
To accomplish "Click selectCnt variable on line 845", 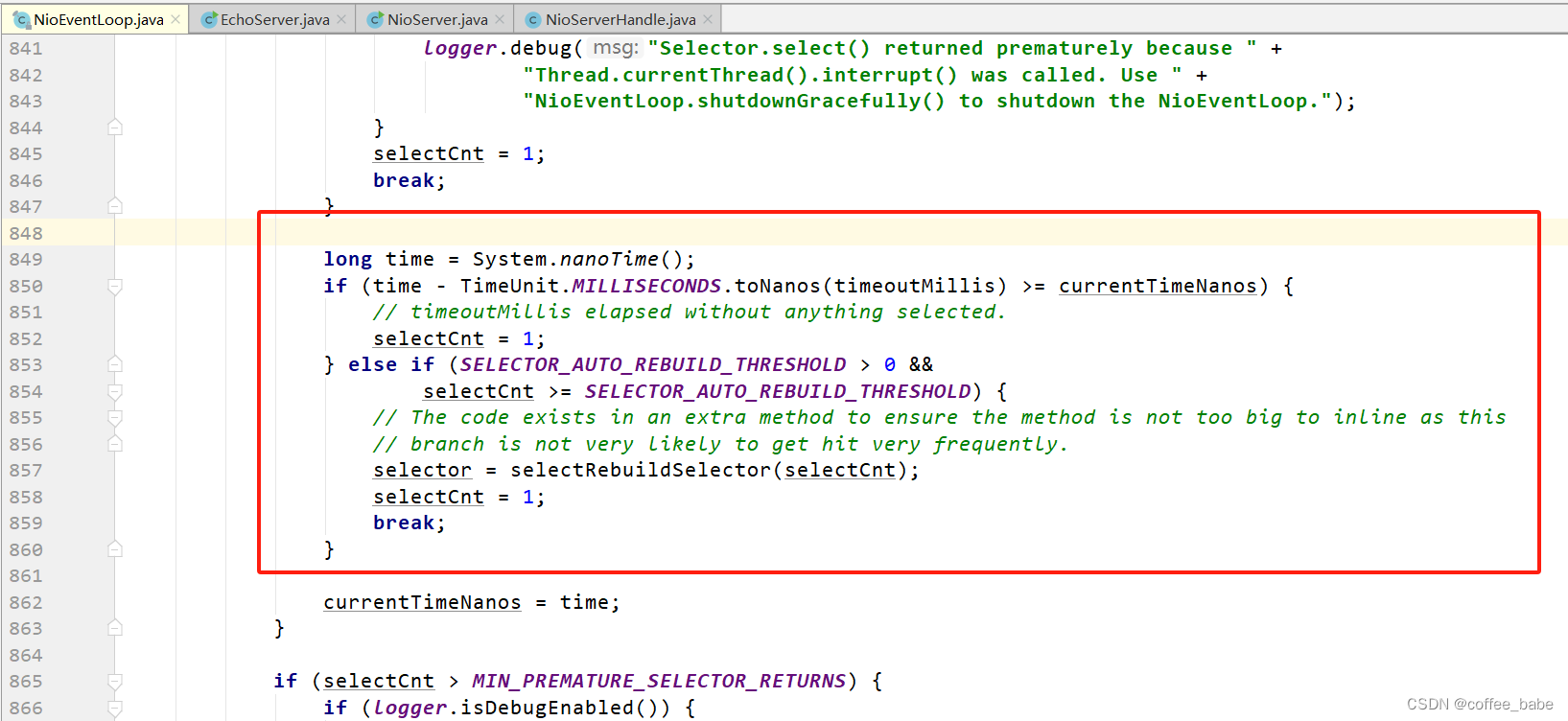I will (429, 154).
